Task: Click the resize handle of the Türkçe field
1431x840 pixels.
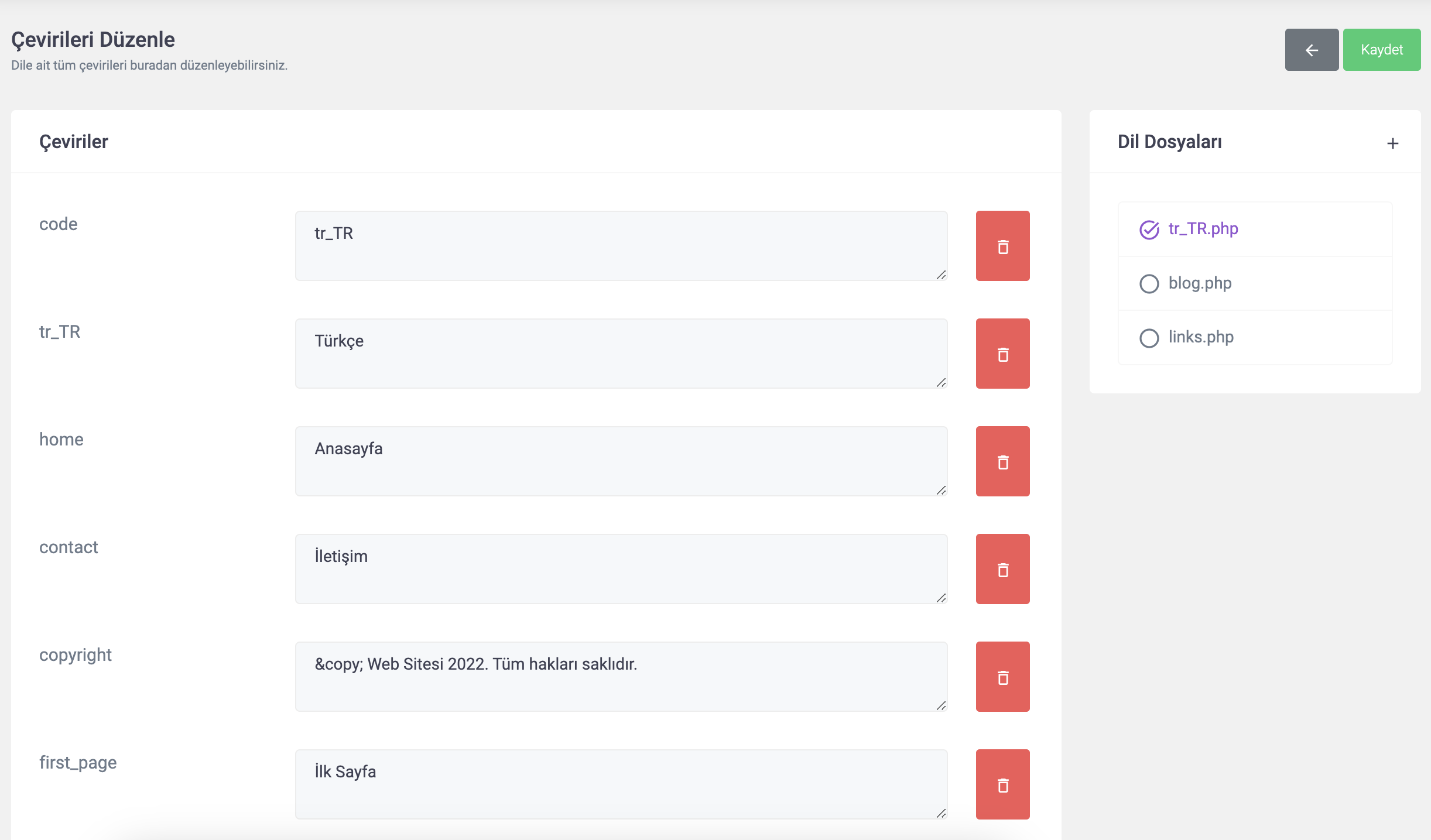Action: 941,382
